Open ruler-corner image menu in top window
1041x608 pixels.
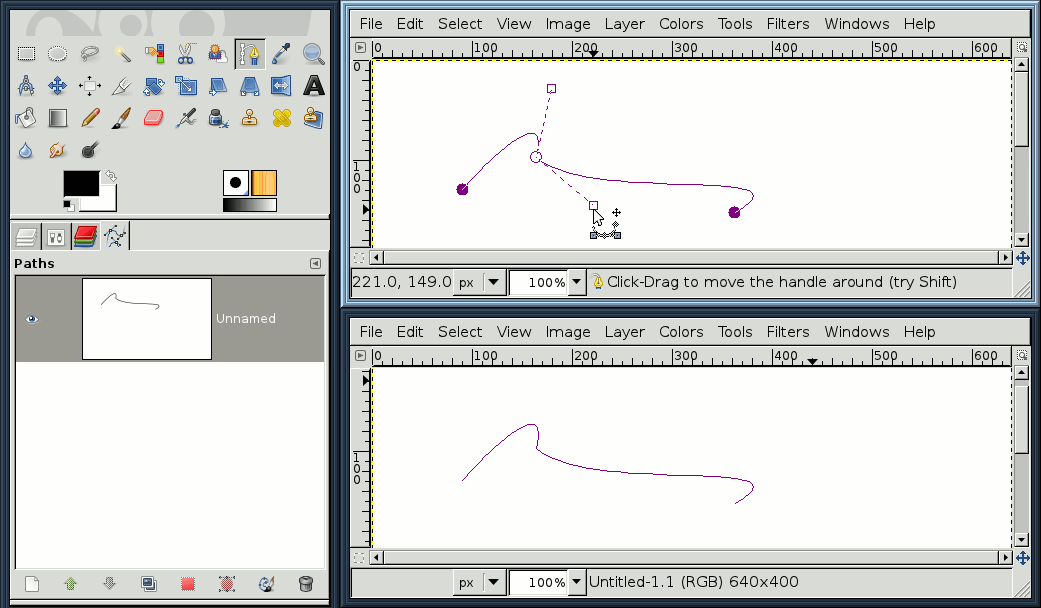360,47
